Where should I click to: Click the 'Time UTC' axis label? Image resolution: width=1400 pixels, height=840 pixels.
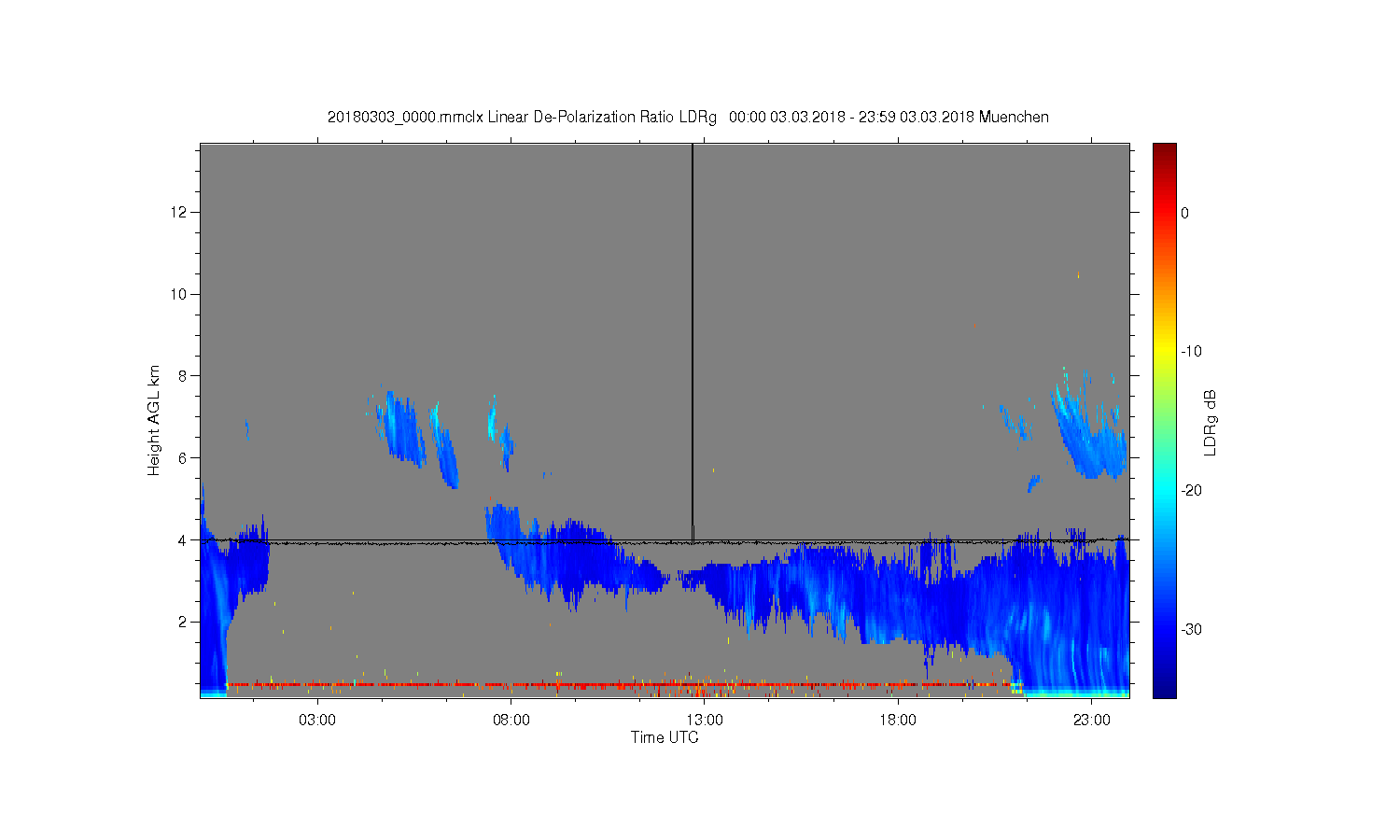coord(665,737)
